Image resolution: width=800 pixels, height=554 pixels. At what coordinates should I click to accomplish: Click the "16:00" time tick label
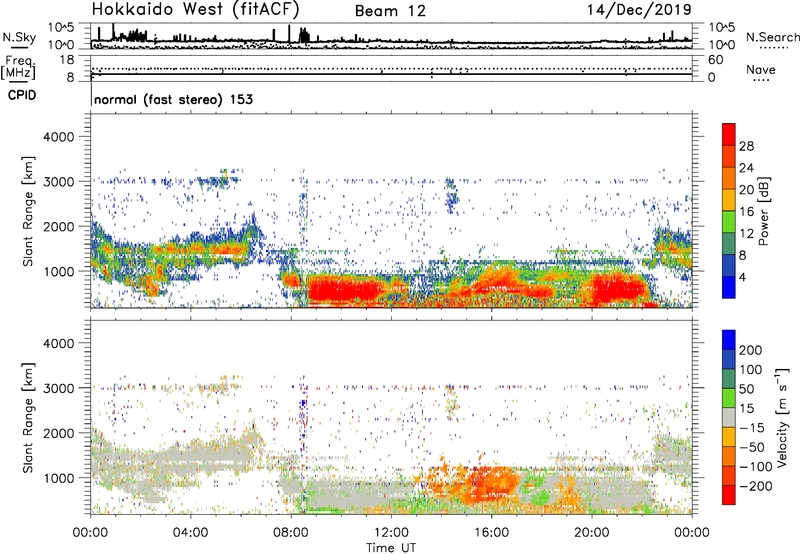(x=491, y=533)
